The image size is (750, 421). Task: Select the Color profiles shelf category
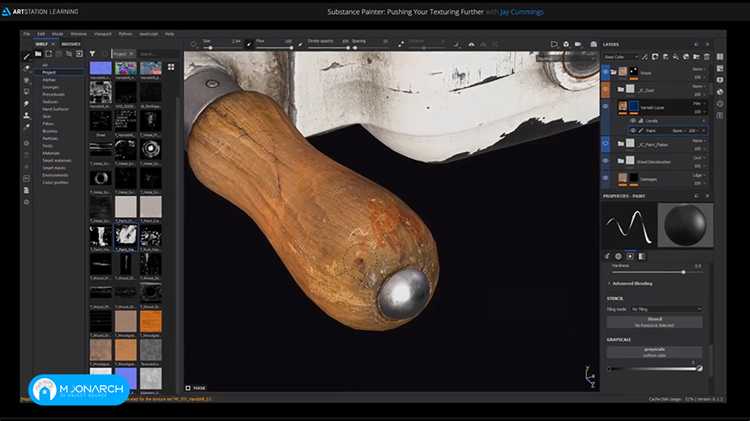point(55,182)
